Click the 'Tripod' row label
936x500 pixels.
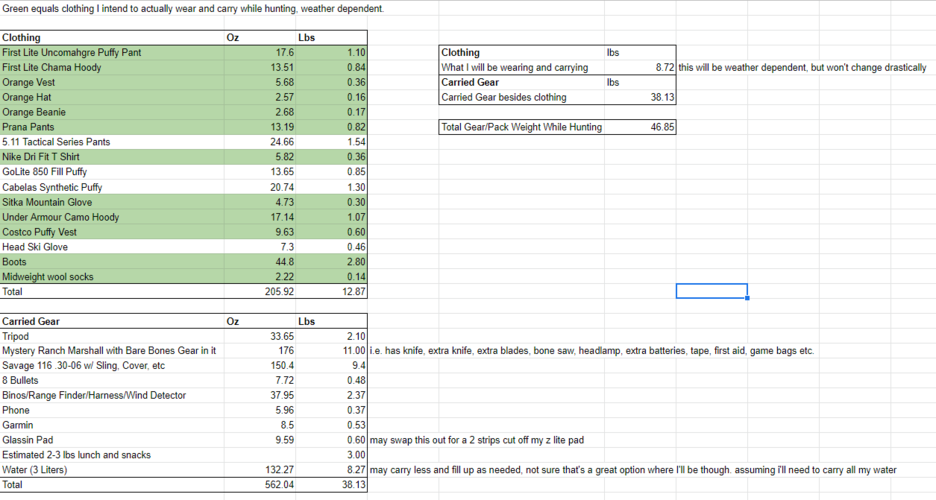(x=112, y=337)
